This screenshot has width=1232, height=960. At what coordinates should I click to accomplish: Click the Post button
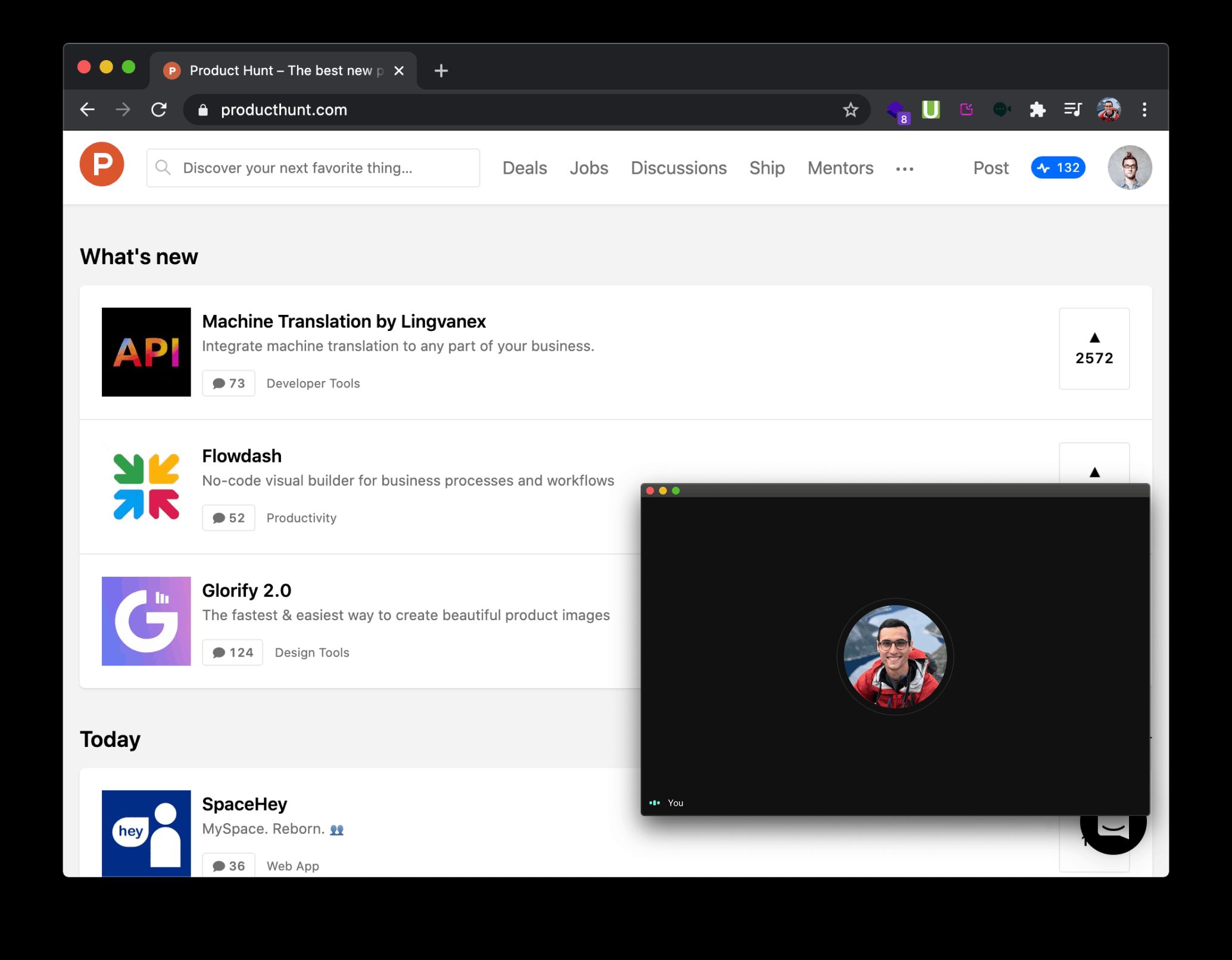point(990,168)
